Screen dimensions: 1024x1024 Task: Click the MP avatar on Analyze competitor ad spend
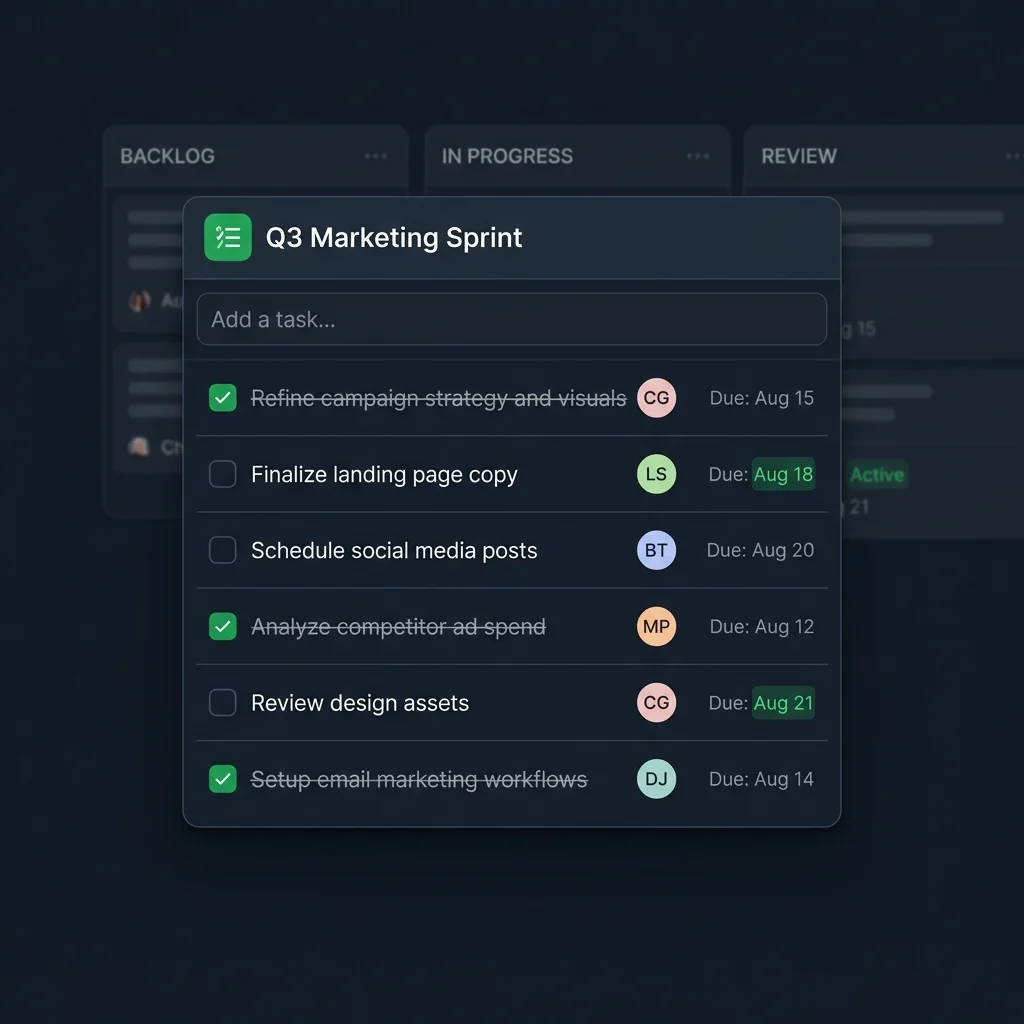pyautogui.click(x=656, y=626)
